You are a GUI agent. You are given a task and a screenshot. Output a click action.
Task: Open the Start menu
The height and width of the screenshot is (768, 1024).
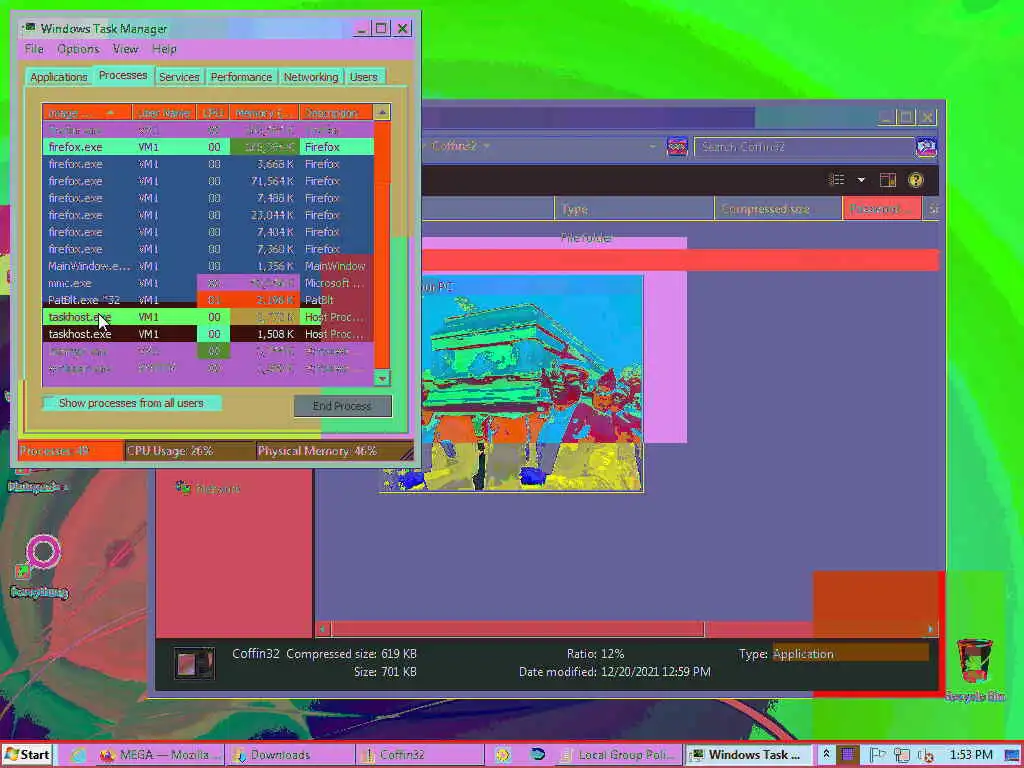pyautogui.click(x=27, y=755)
